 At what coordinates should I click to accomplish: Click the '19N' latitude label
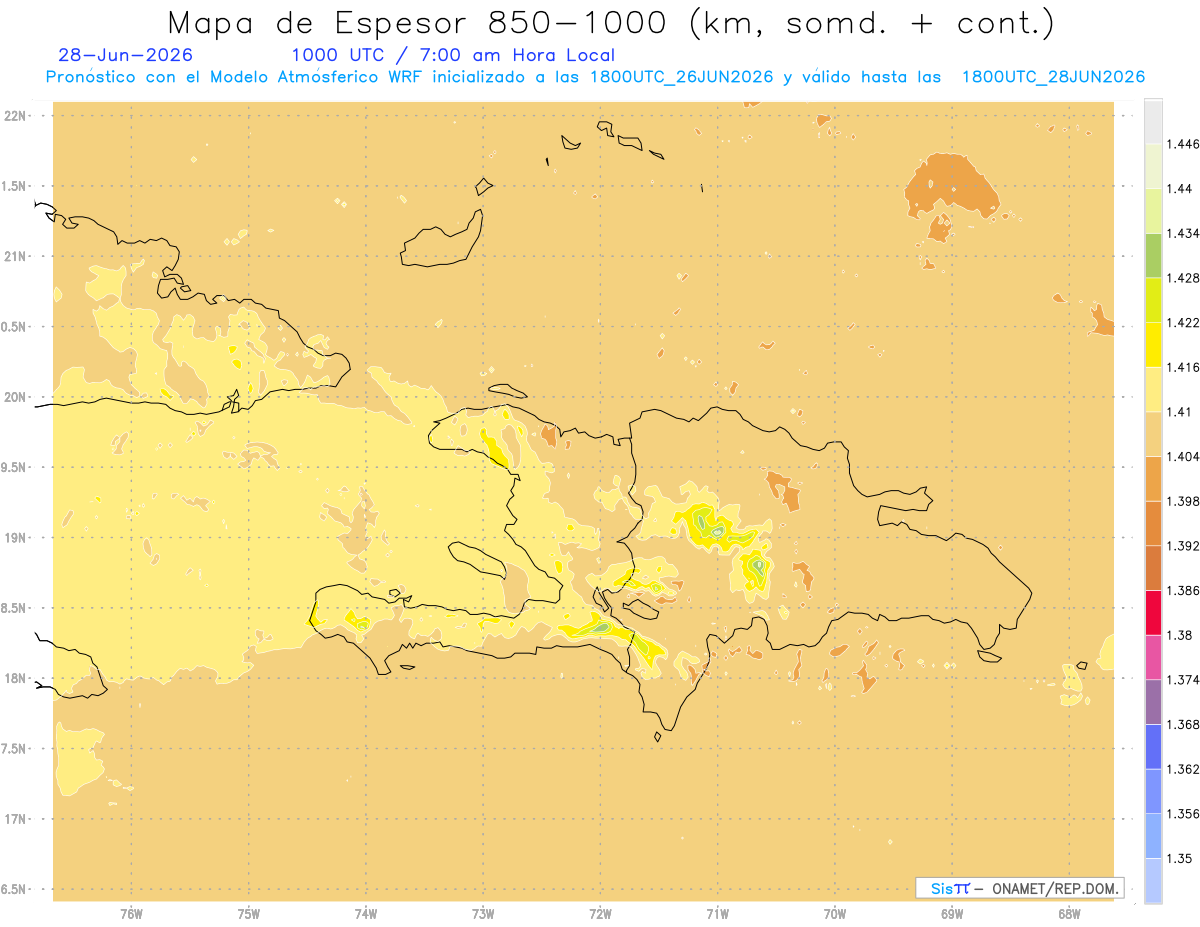click(x=14, y=537)
